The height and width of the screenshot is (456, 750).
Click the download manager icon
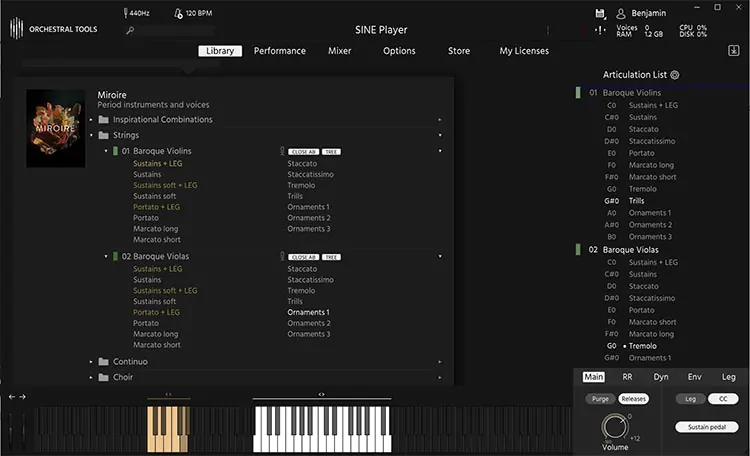point(734,51)
